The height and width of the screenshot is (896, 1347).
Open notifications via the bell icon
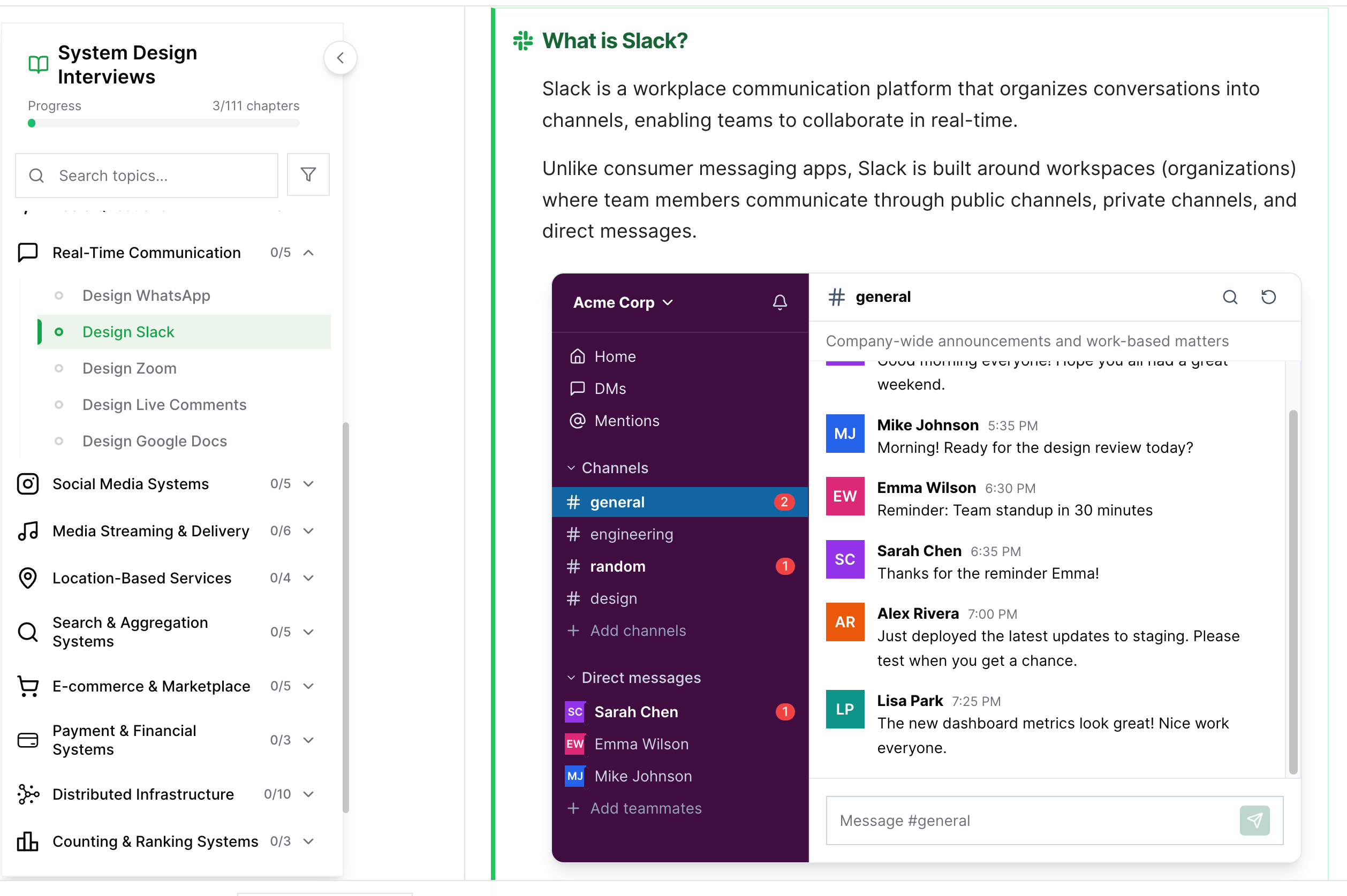[x=780, y=302]
